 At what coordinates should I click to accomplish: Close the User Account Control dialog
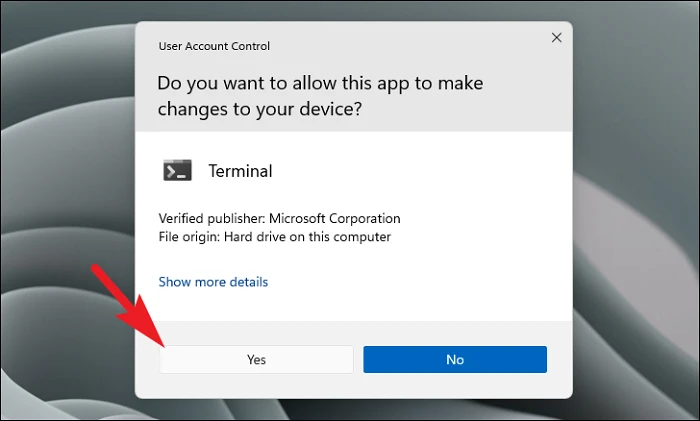[x=556, y=38]
